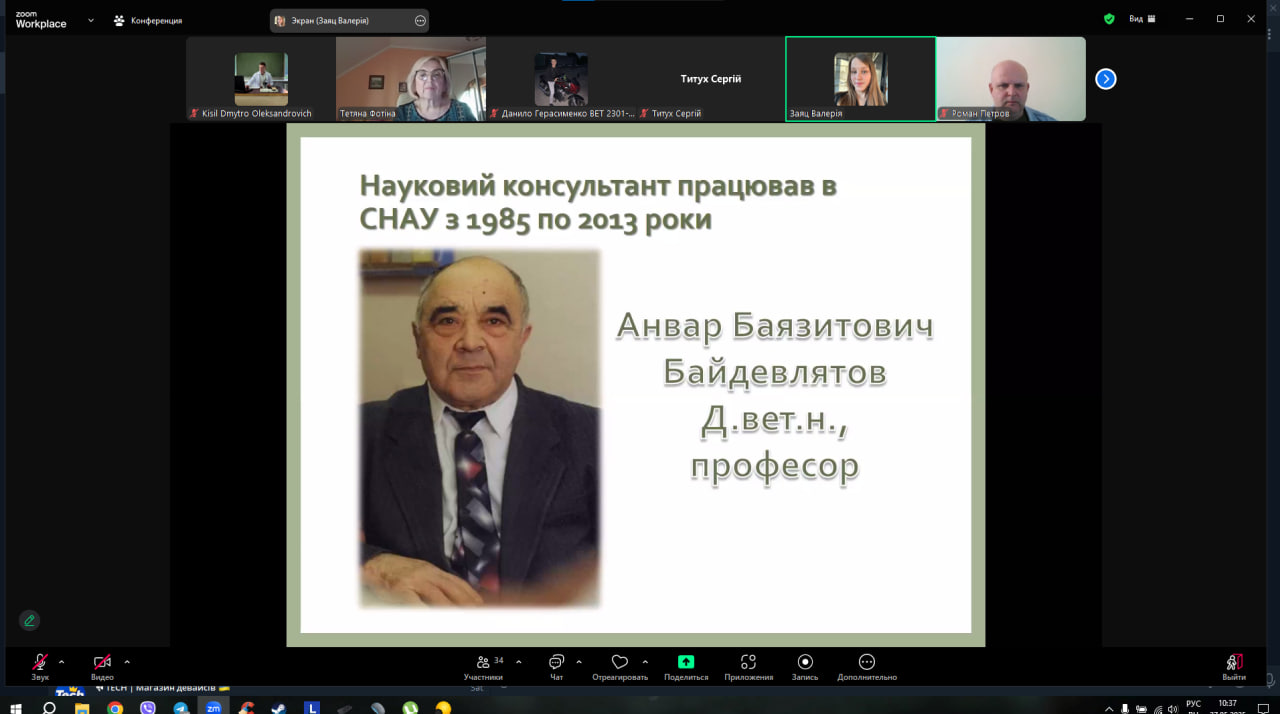The image size is (1280, 714).
Task: Open options for the Экран (Заяц Валерія) tab
Action: (419, 20)
